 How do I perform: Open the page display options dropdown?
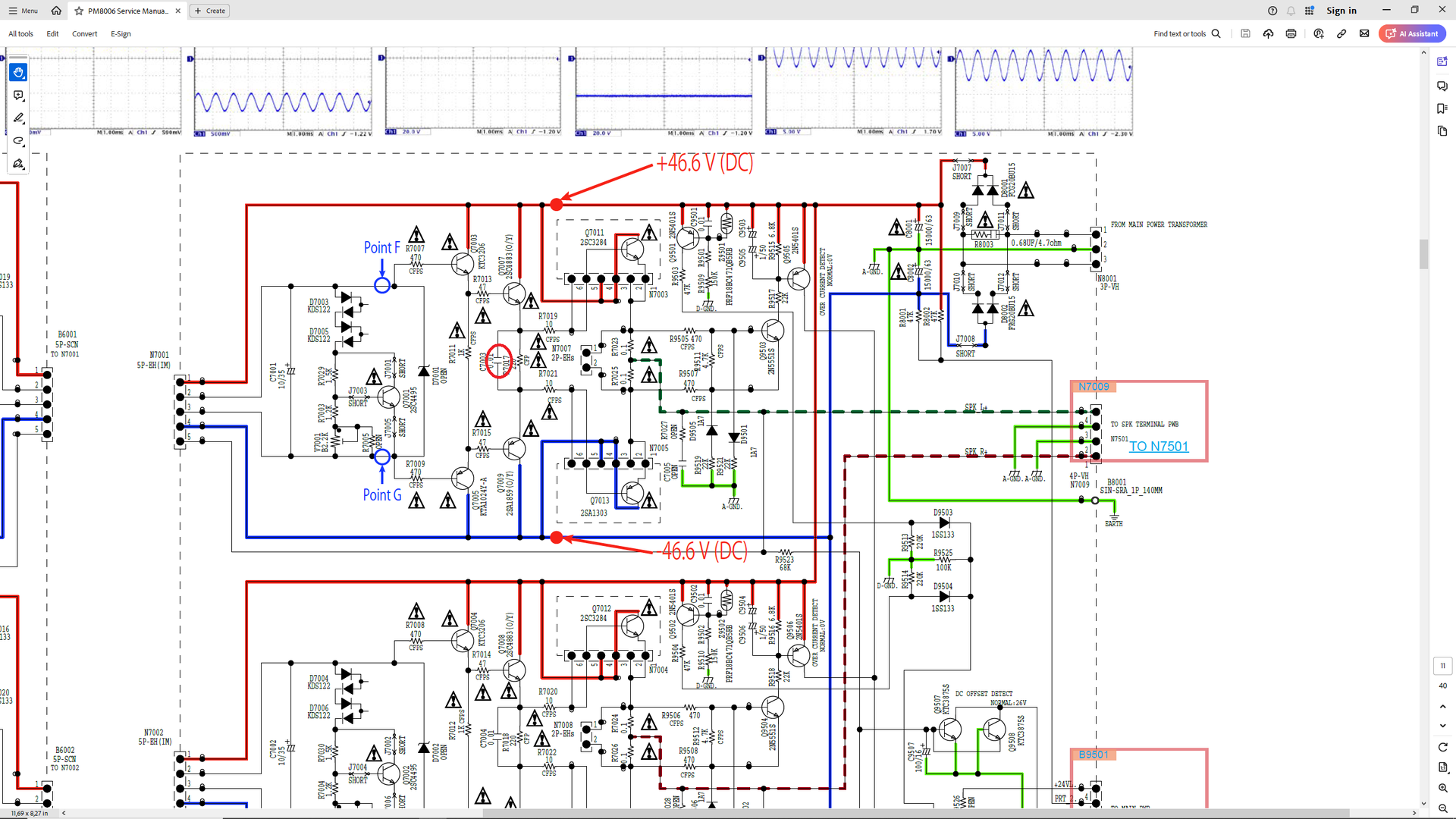1442,767
